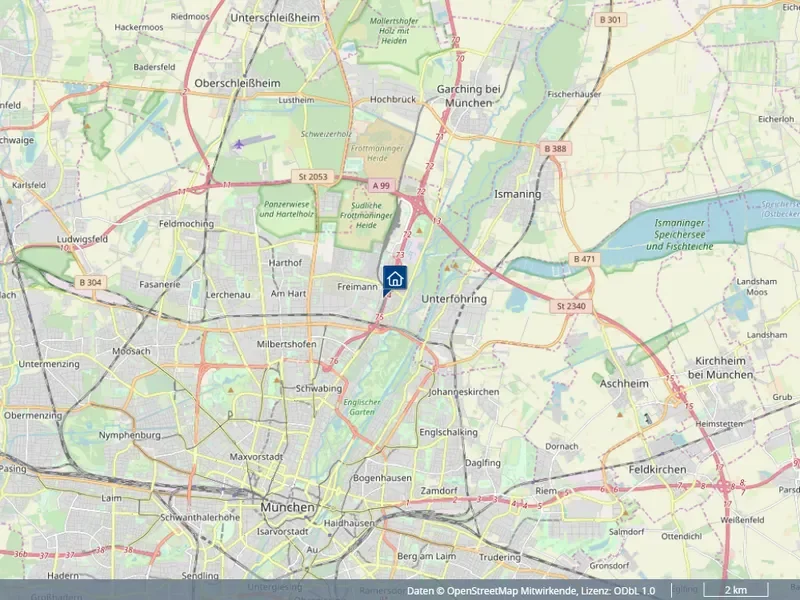Click the B 388 road shield
This screenshot has height=600, width=800.
pos(555,148)
